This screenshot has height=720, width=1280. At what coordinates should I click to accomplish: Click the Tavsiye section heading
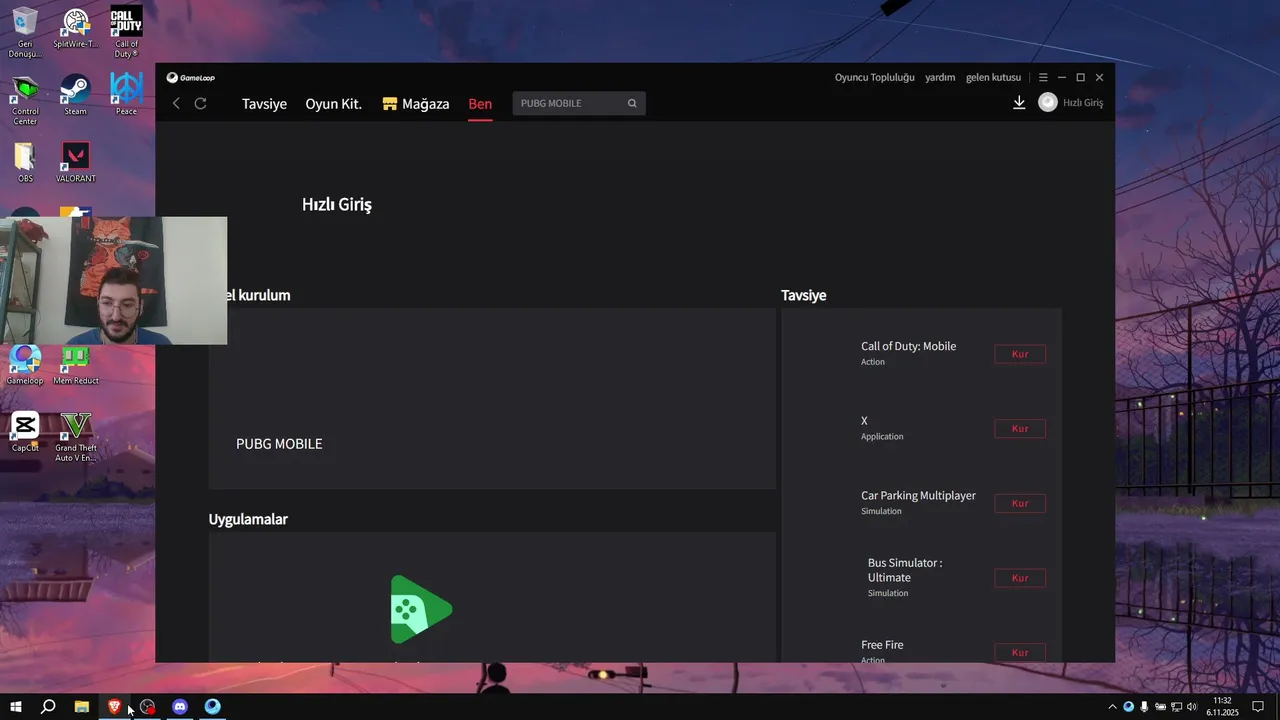[804, 295]
